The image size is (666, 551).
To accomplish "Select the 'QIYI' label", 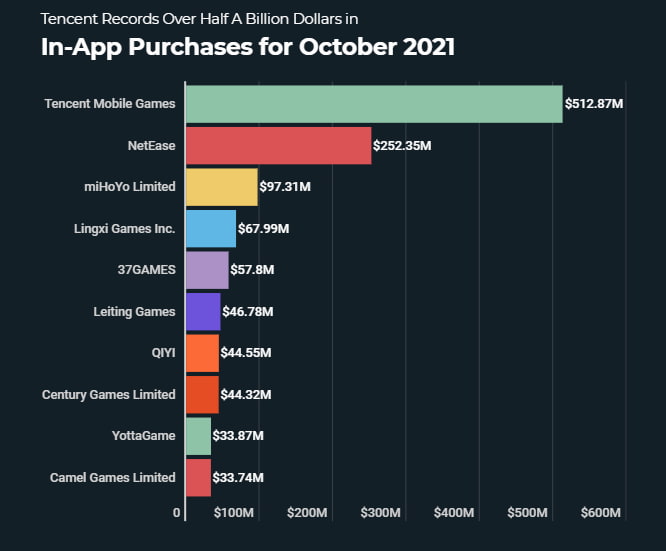I will [164, 353].
